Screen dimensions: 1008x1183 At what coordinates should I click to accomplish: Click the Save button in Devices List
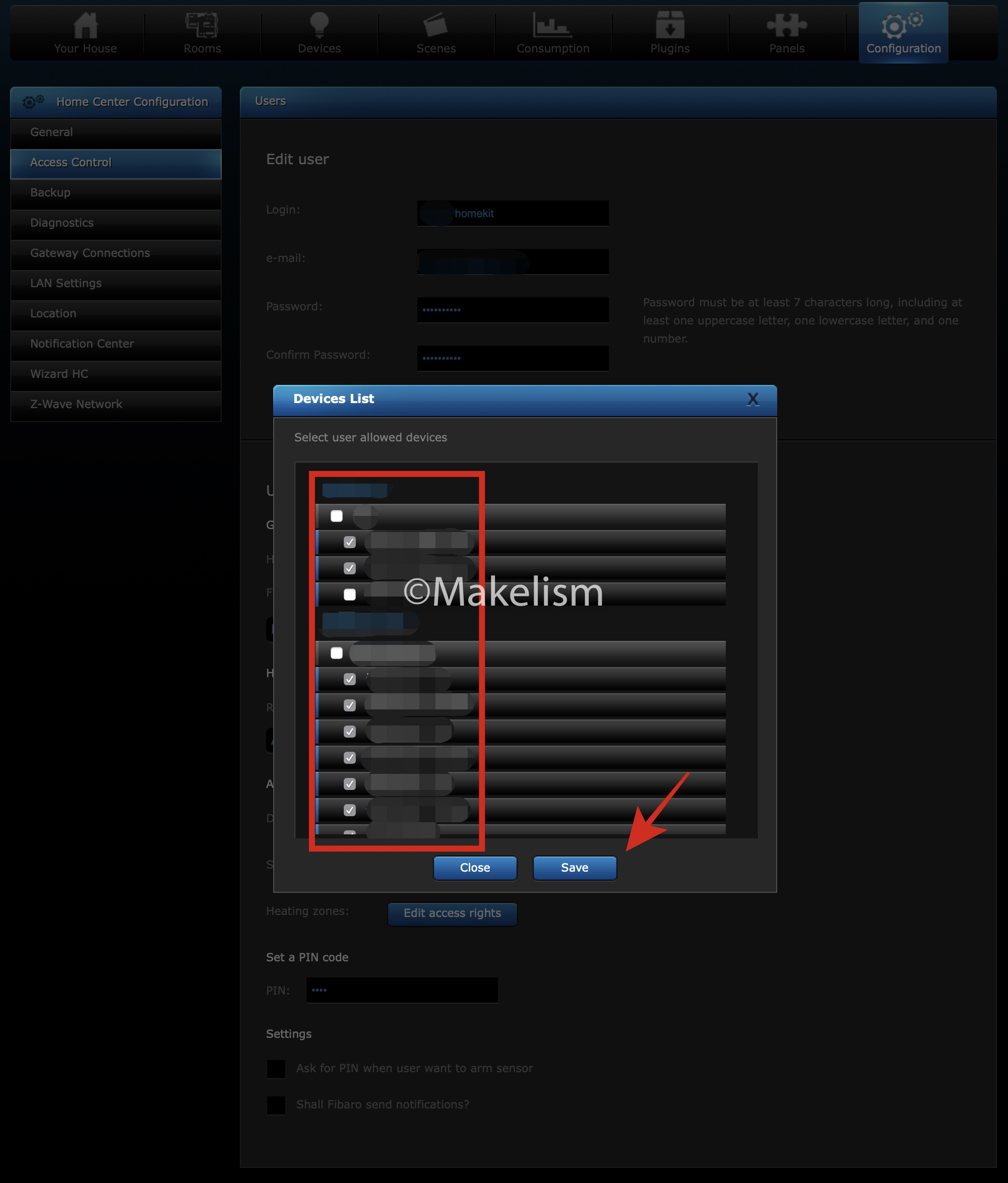point(574,868)
